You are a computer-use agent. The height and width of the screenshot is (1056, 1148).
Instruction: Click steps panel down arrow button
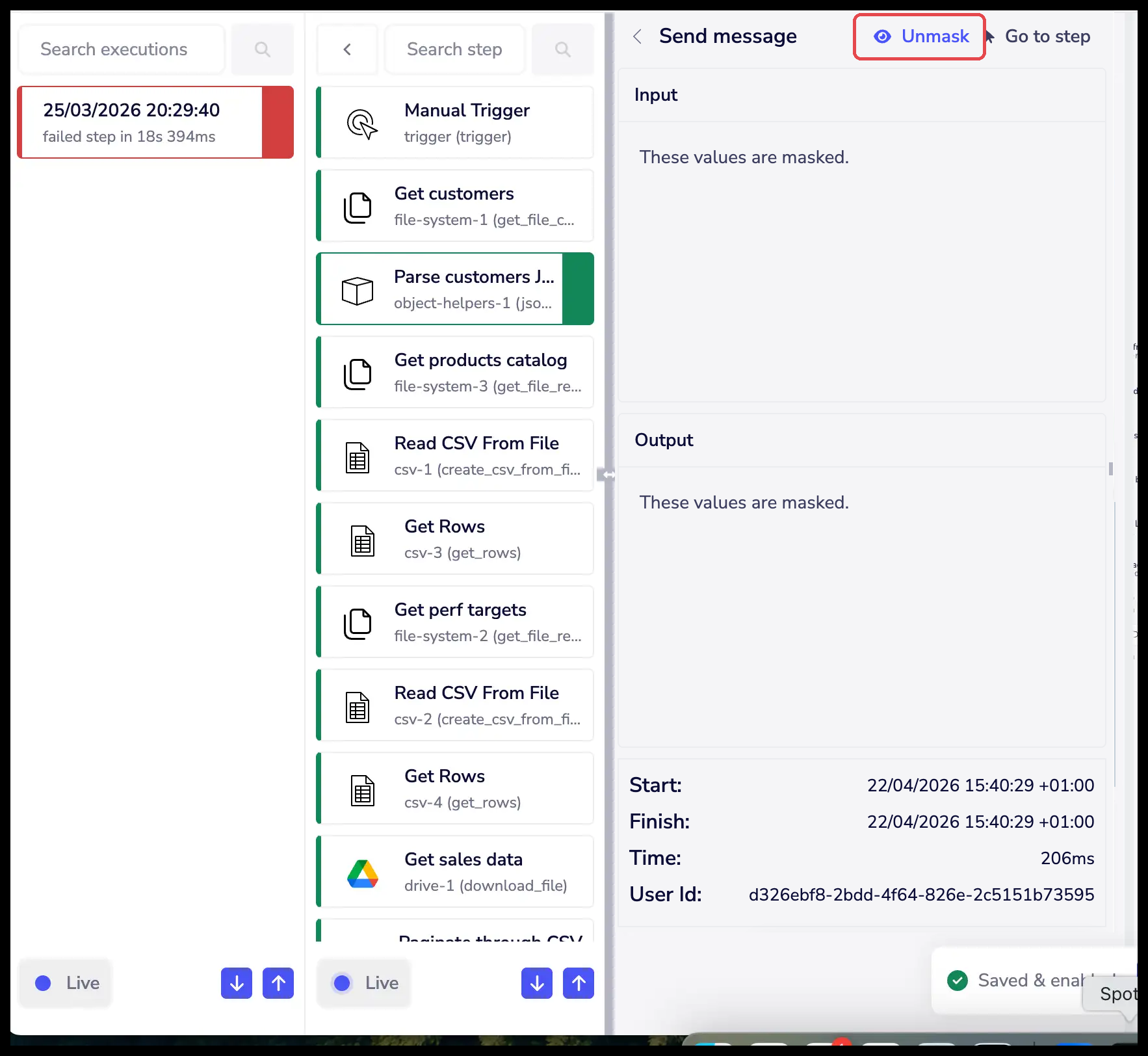pos(537,983)
